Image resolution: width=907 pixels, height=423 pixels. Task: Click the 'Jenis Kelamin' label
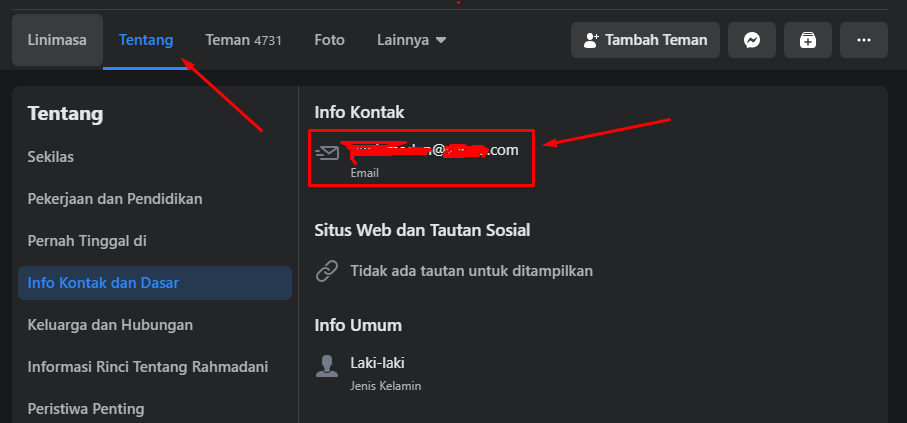coord(386,386)
